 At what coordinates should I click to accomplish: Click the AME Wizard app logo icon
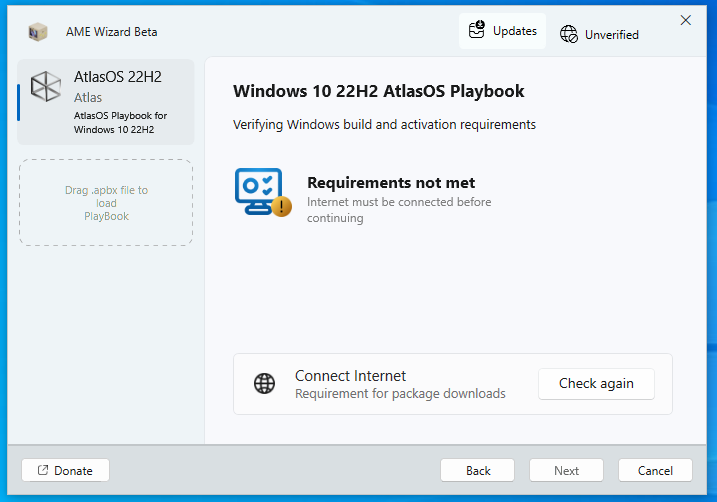click(38, 32)
